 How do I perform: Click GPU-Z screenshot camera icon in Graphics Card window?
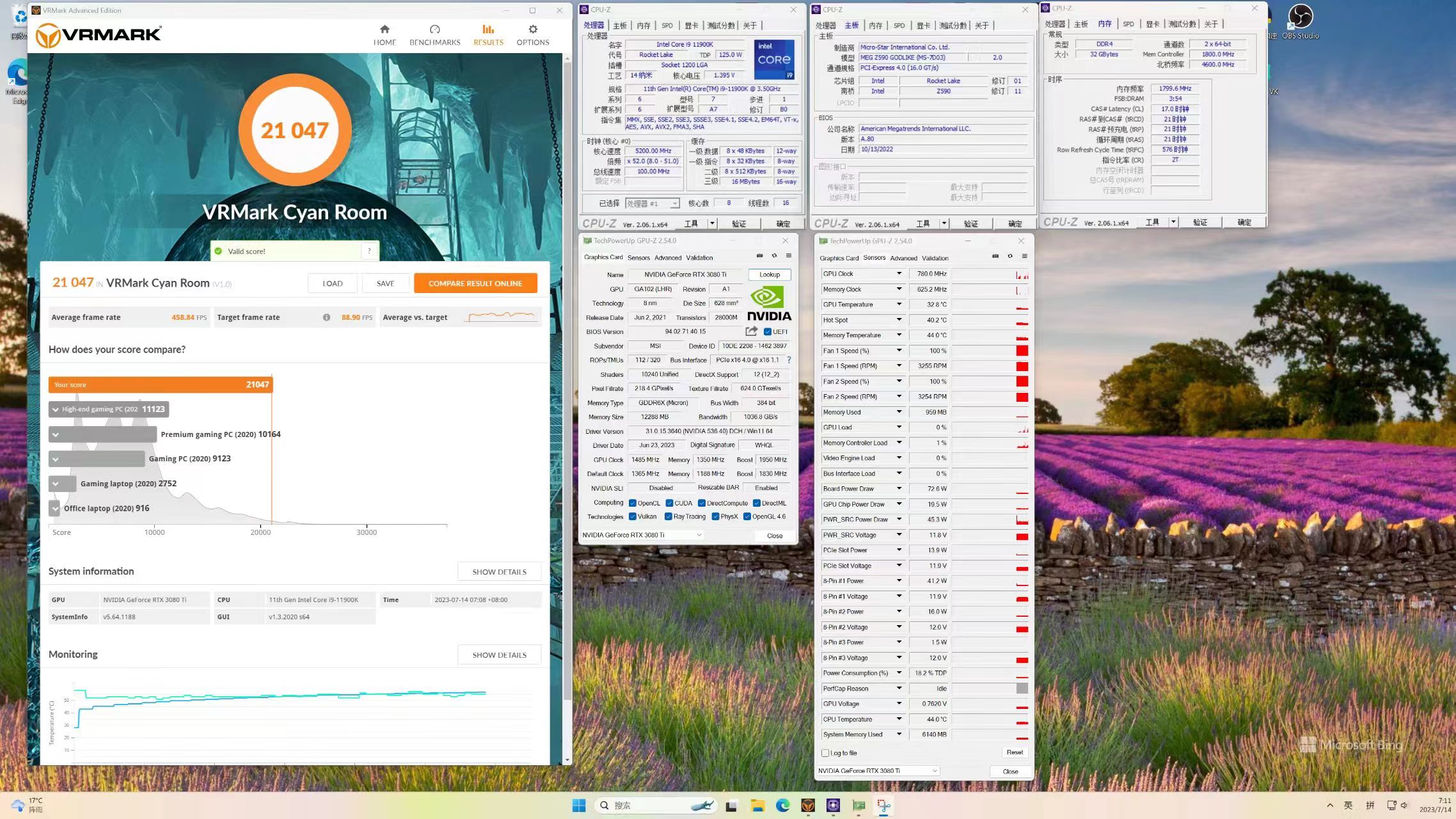coord(760,256)
